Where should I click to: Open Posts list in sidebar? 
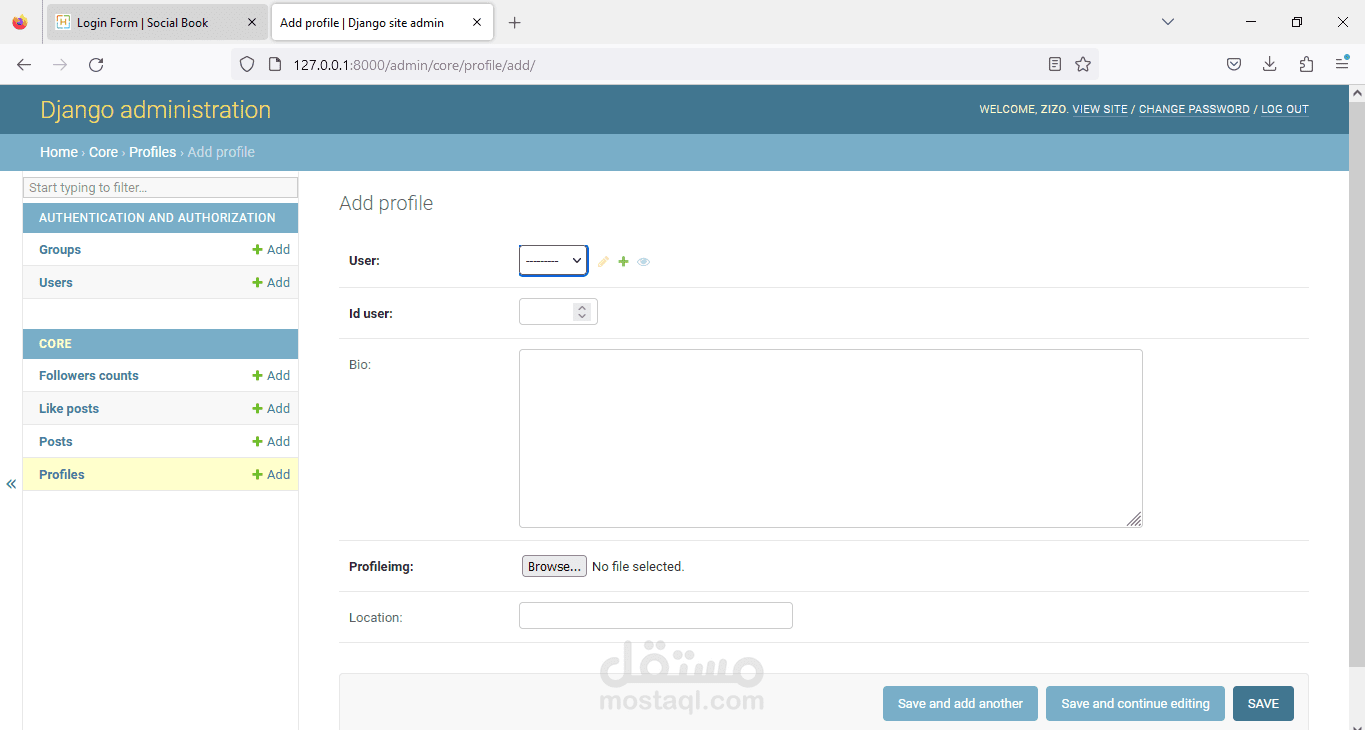(56, 442)
